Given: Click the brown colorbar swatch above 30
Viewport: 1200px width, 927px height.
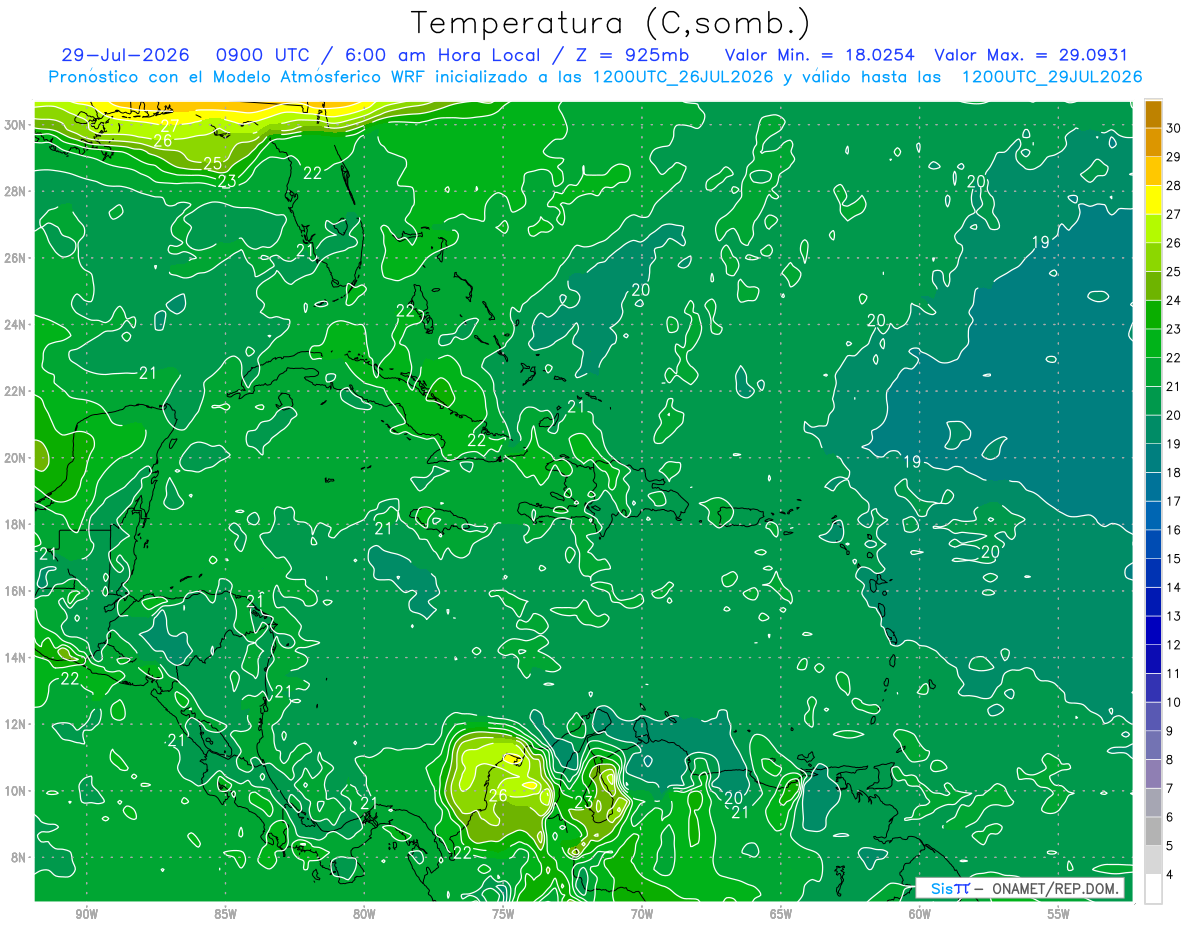Looking at the screenshot, I should [1153, 114].
